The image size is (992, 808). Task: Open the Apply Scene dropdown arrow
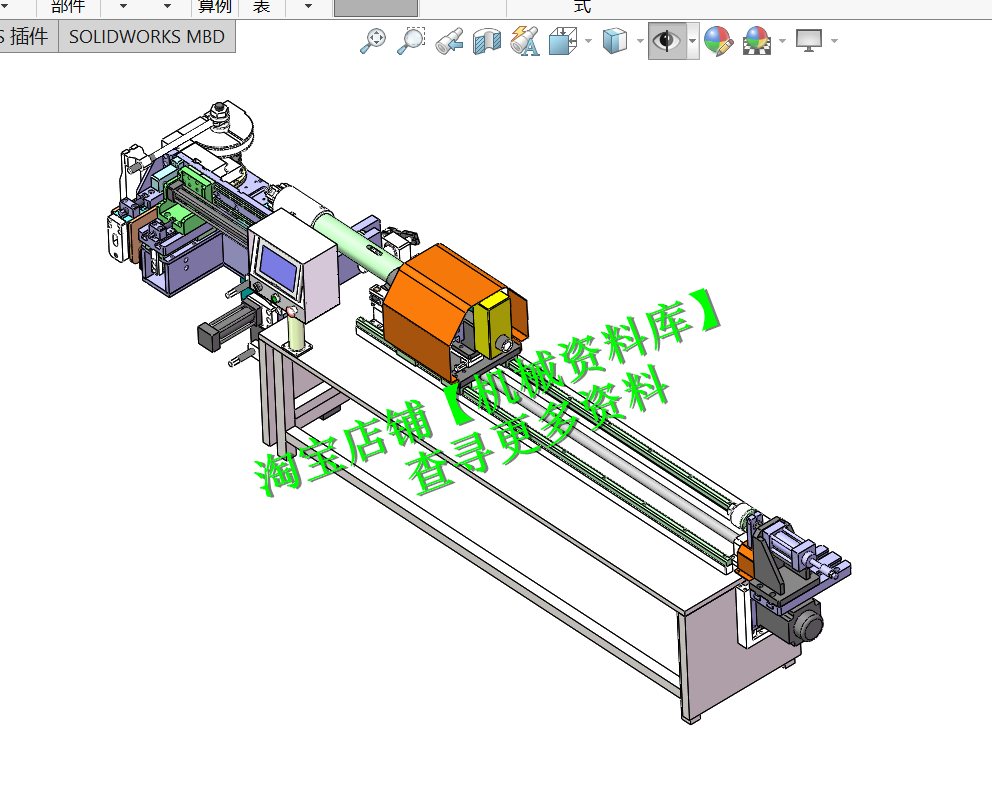782,41
